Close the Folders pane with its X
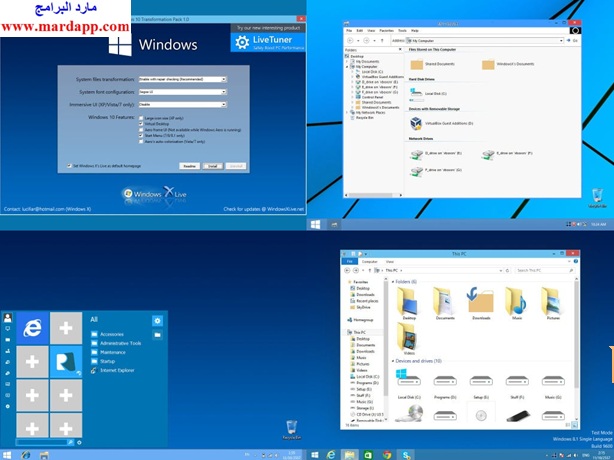This screenshot has width=614, height=460. [x=400, y=49]
